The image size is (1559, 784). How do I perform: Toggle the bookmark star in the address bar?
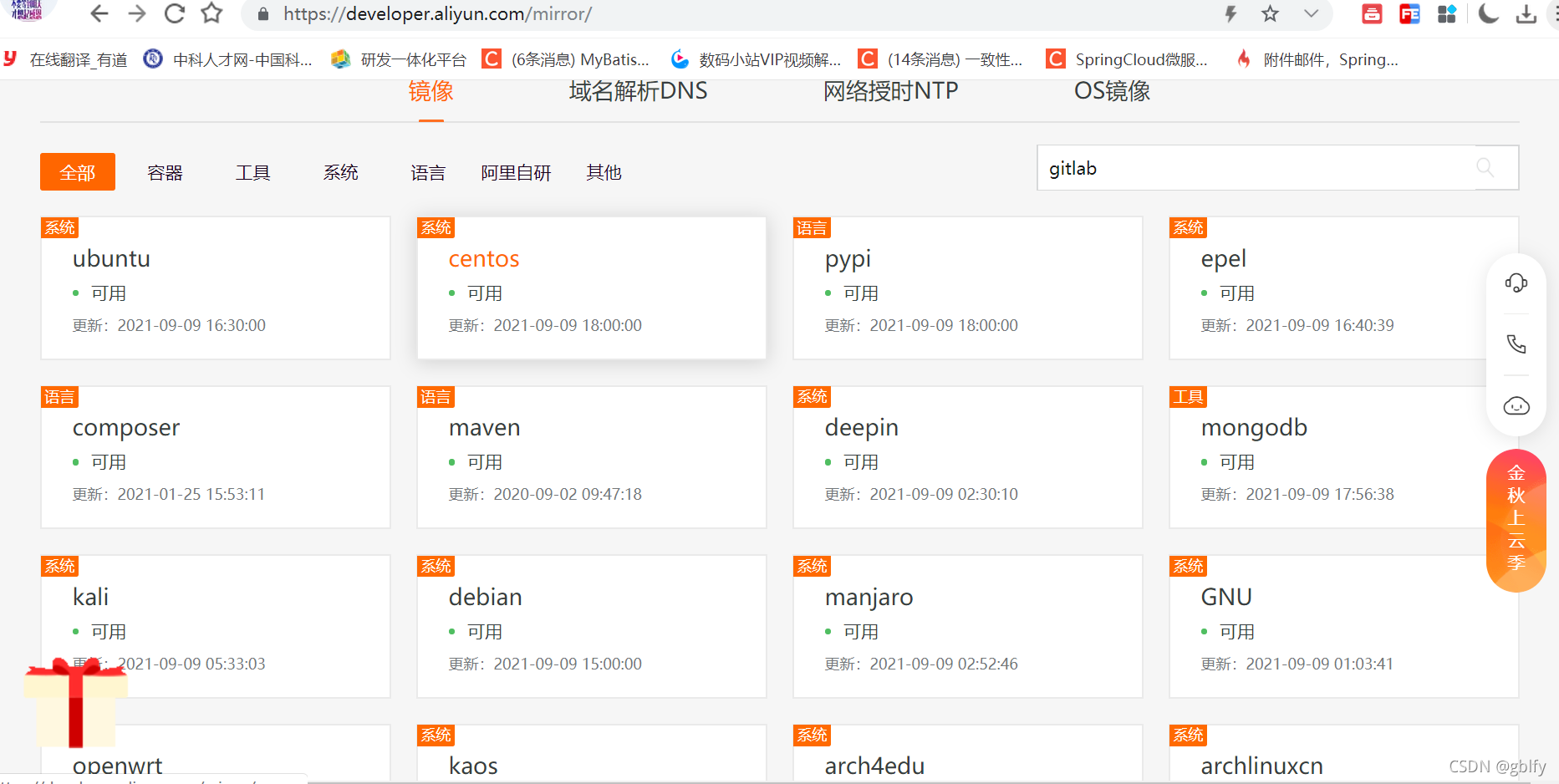click(x=1270, y=14)
